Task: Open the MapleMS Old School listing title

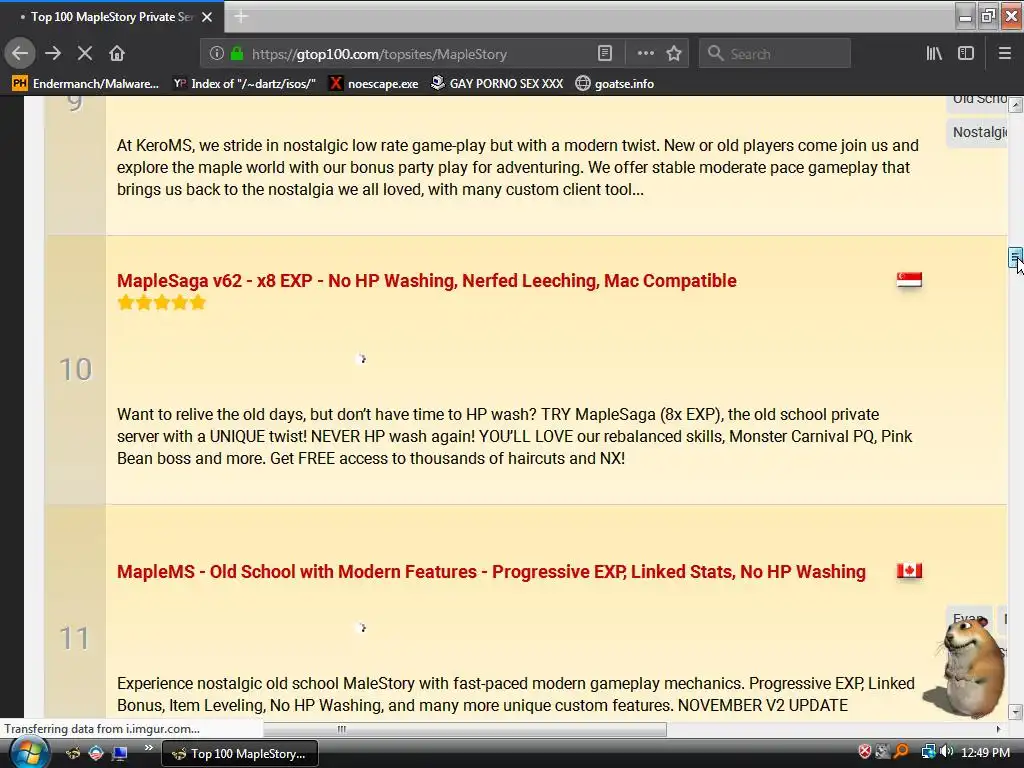Action: 491,571
